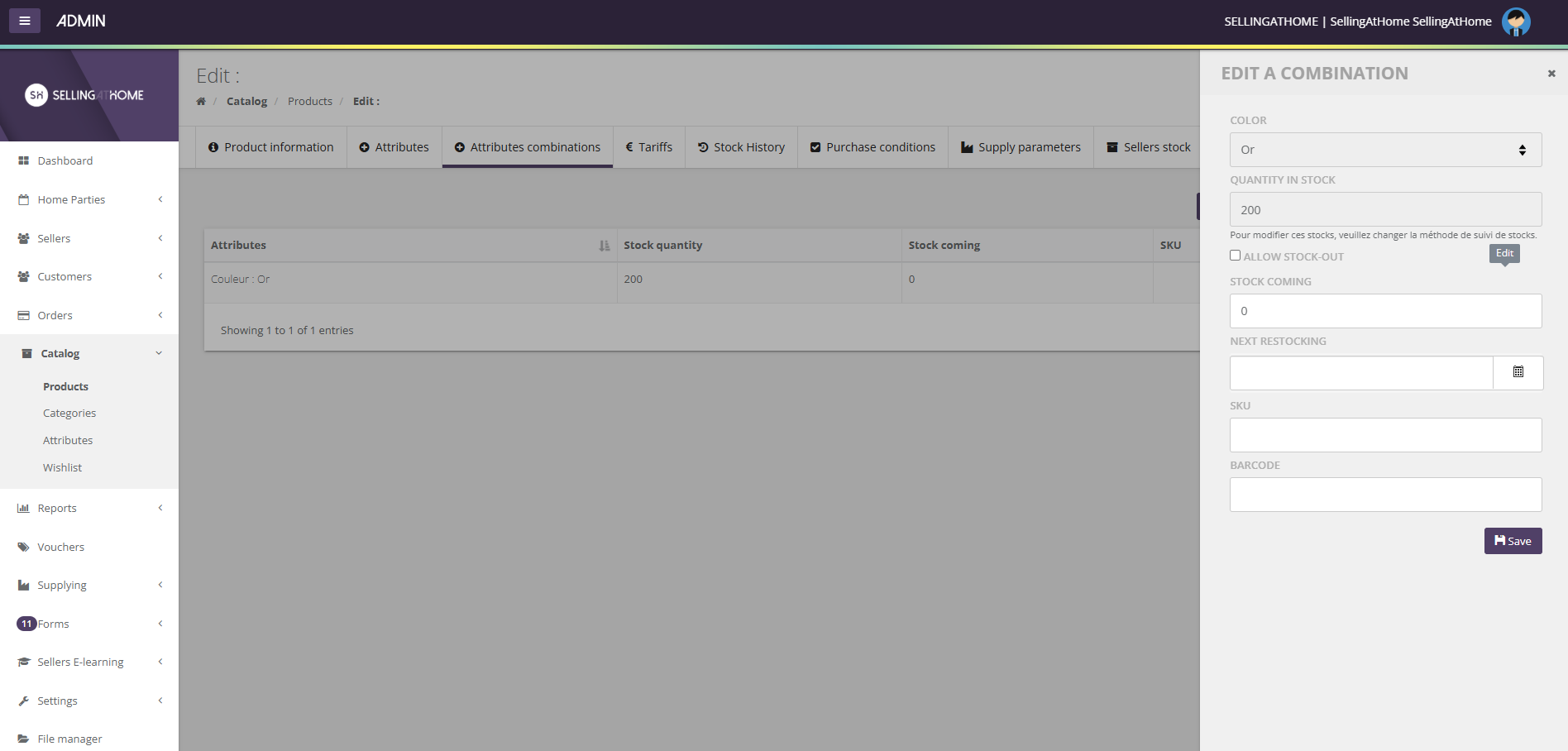Click the user avatar icon
The width and height of the screenshot is (1568, 751).
pos(1516,22)
